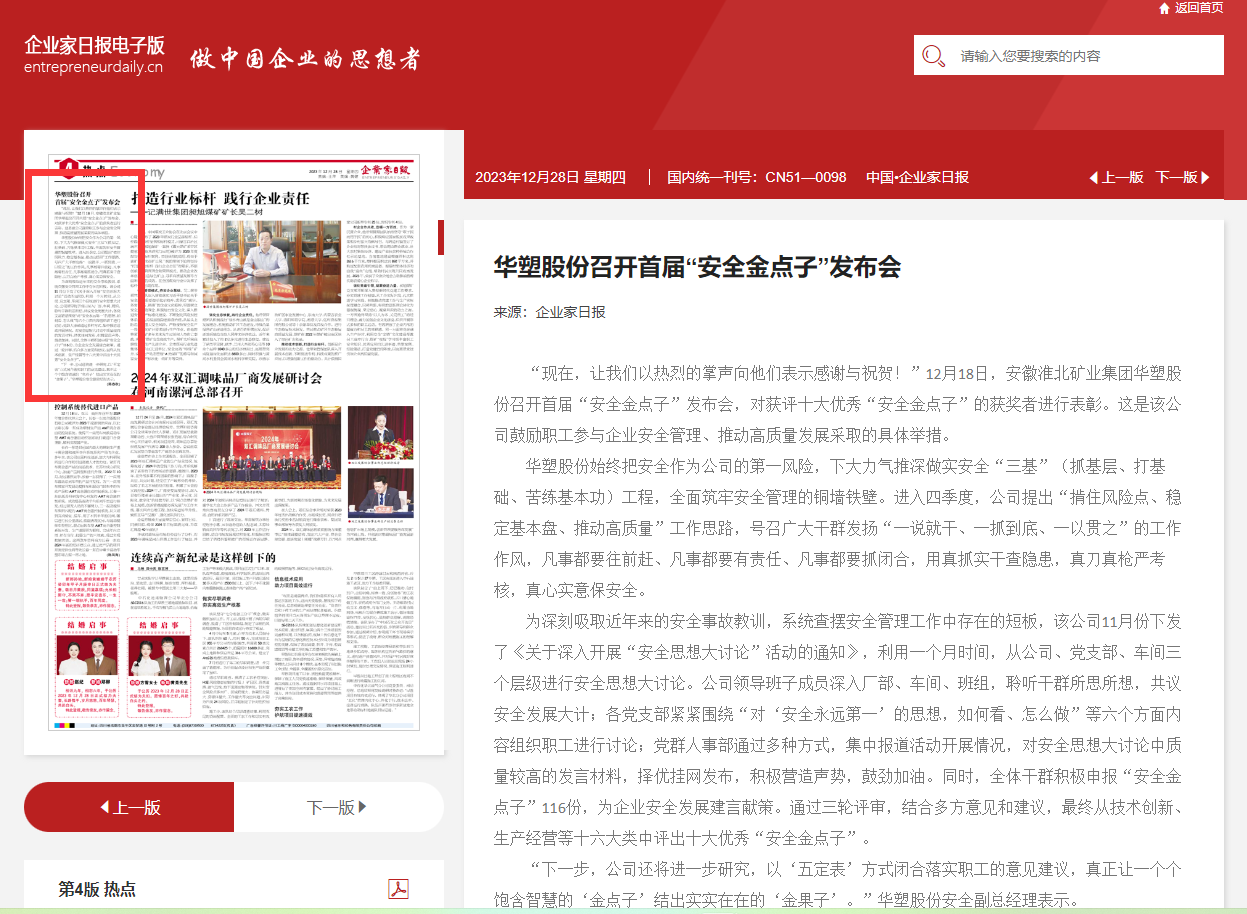Click the article title 华塑股份召开首届“安全金点子”发布会

[x=697, y=266]
